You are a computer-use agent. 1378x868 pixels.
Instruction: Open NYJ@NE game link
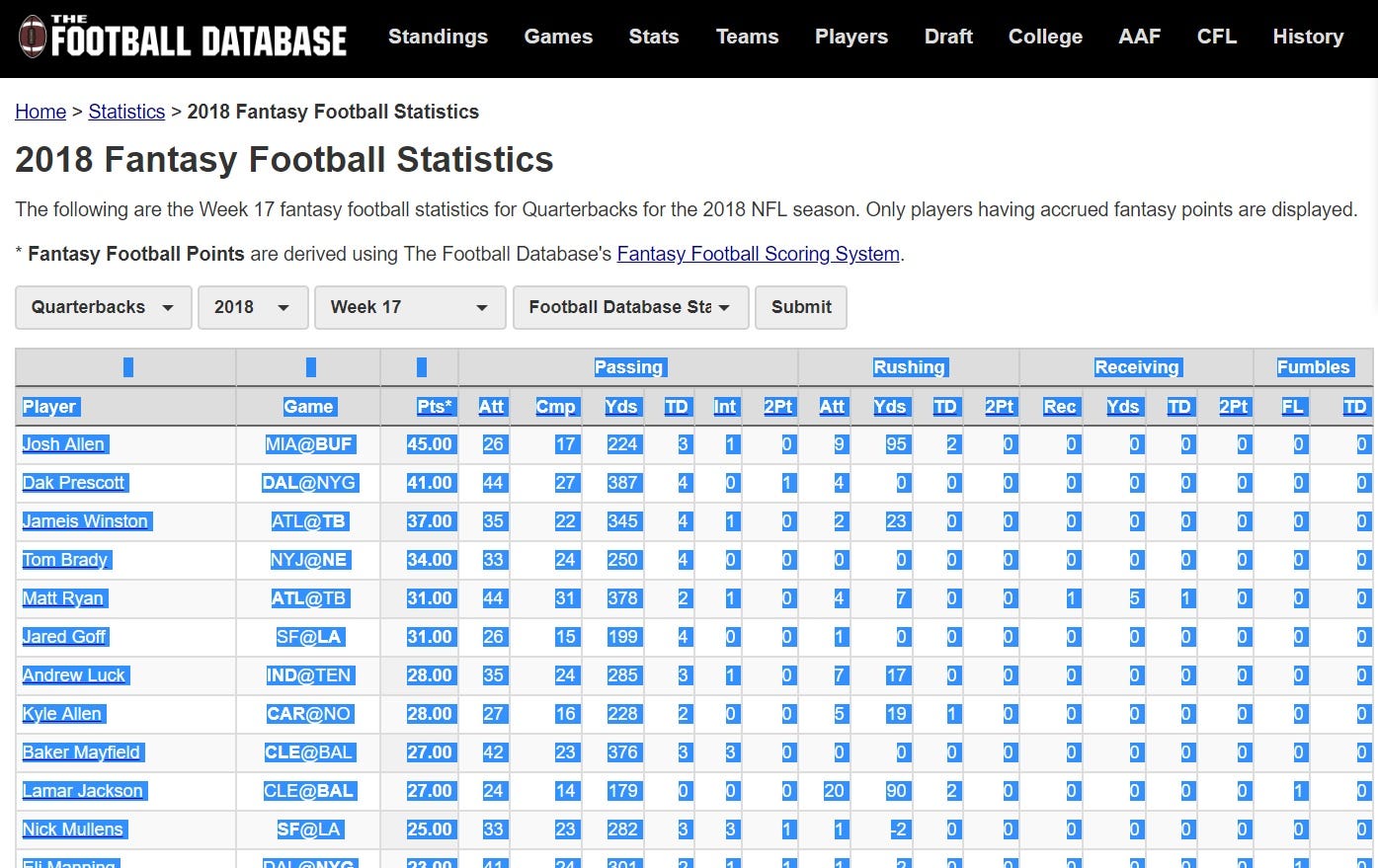(308, 560)
